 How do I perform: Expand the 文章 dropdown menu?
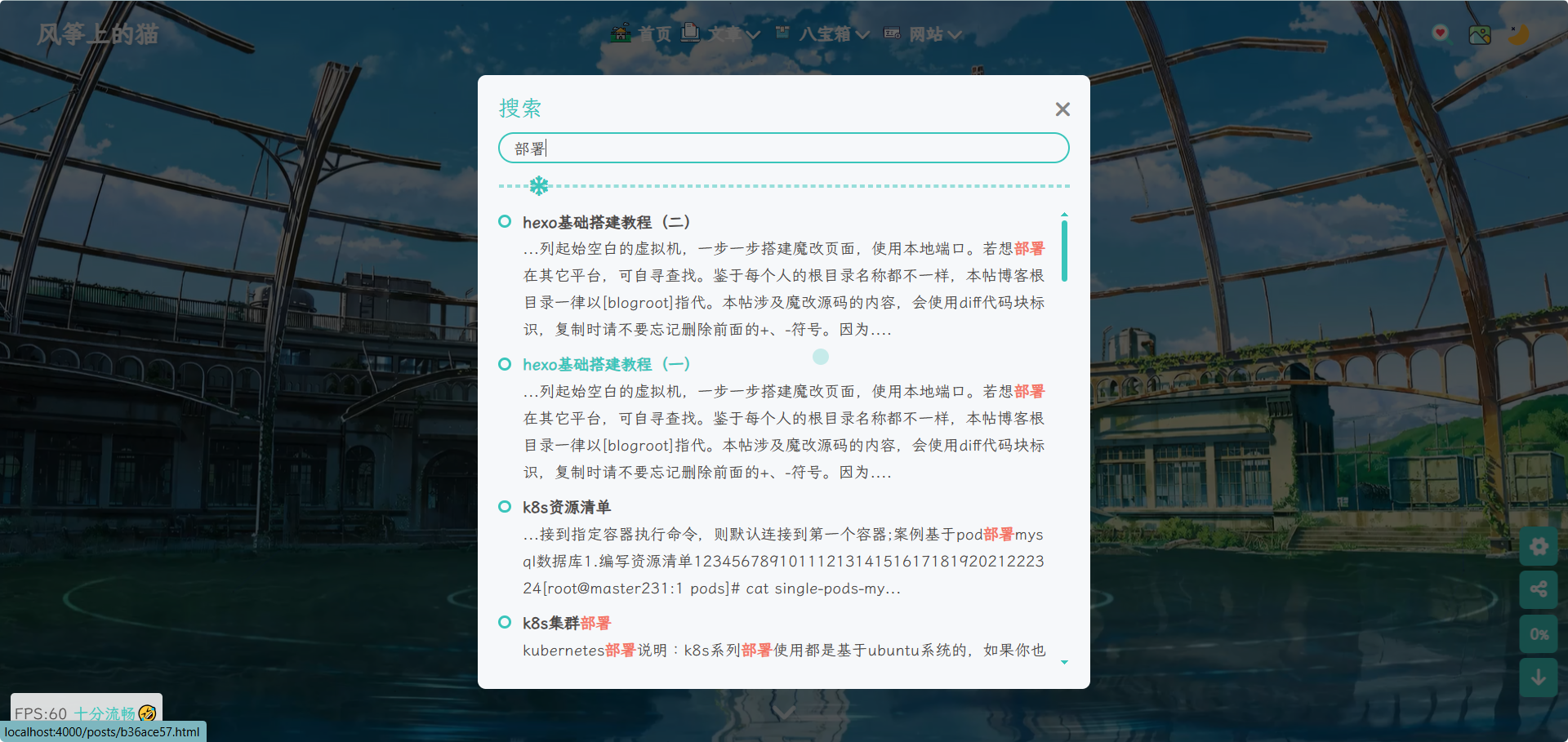722,33
